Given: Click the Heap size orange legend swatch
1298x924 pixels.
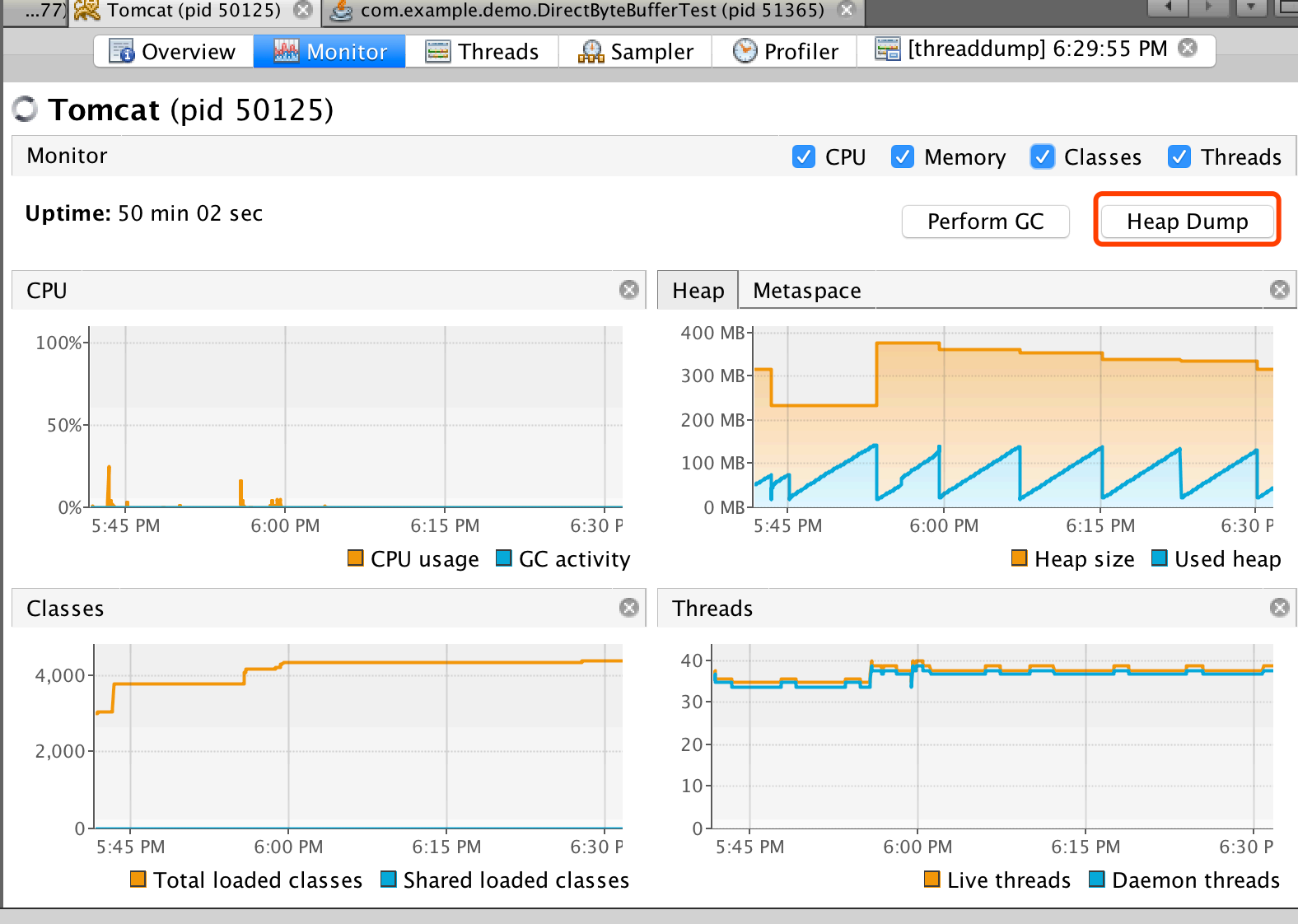Looking at the screenshot, I should [1020, 558].
